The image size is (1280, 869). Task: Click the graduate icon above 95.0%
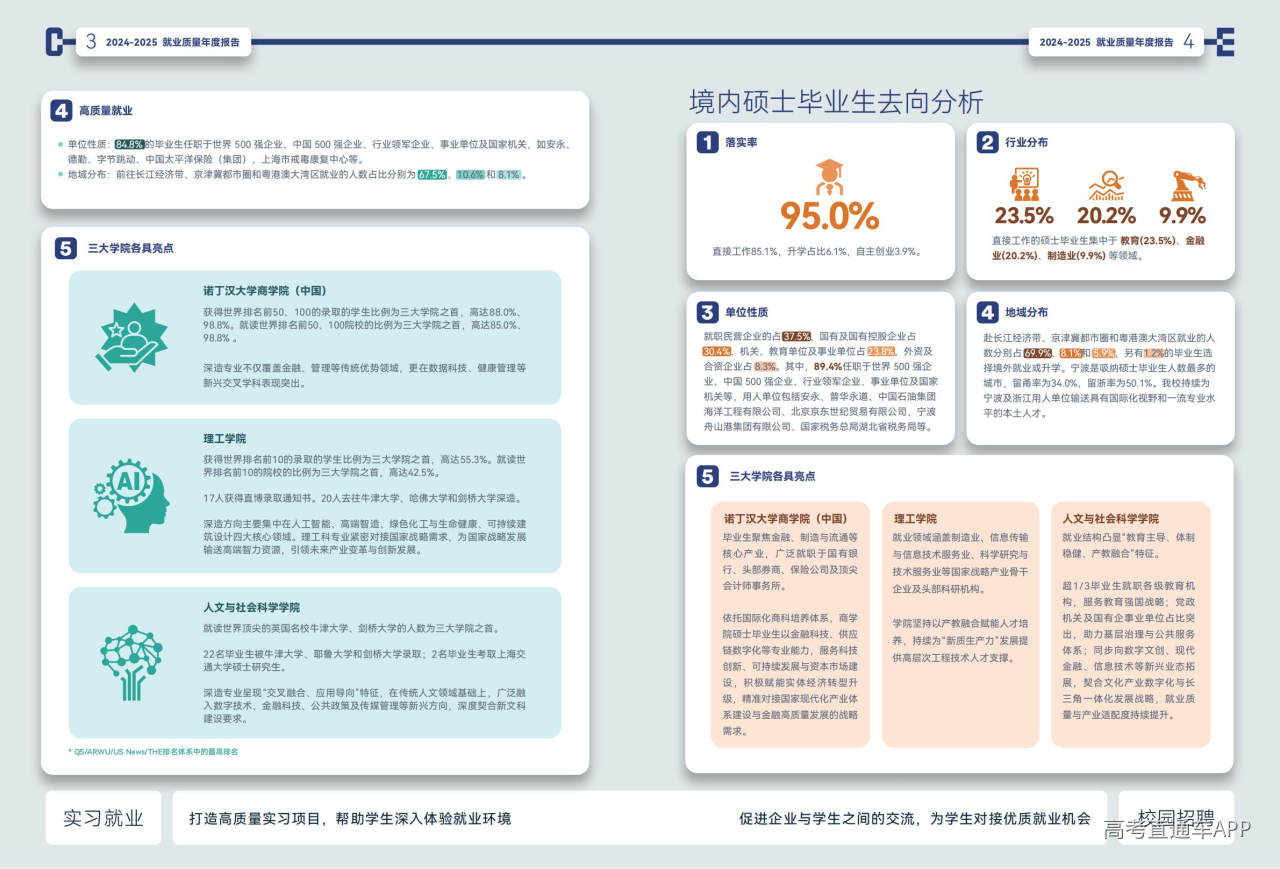click(x=829, y=177)
